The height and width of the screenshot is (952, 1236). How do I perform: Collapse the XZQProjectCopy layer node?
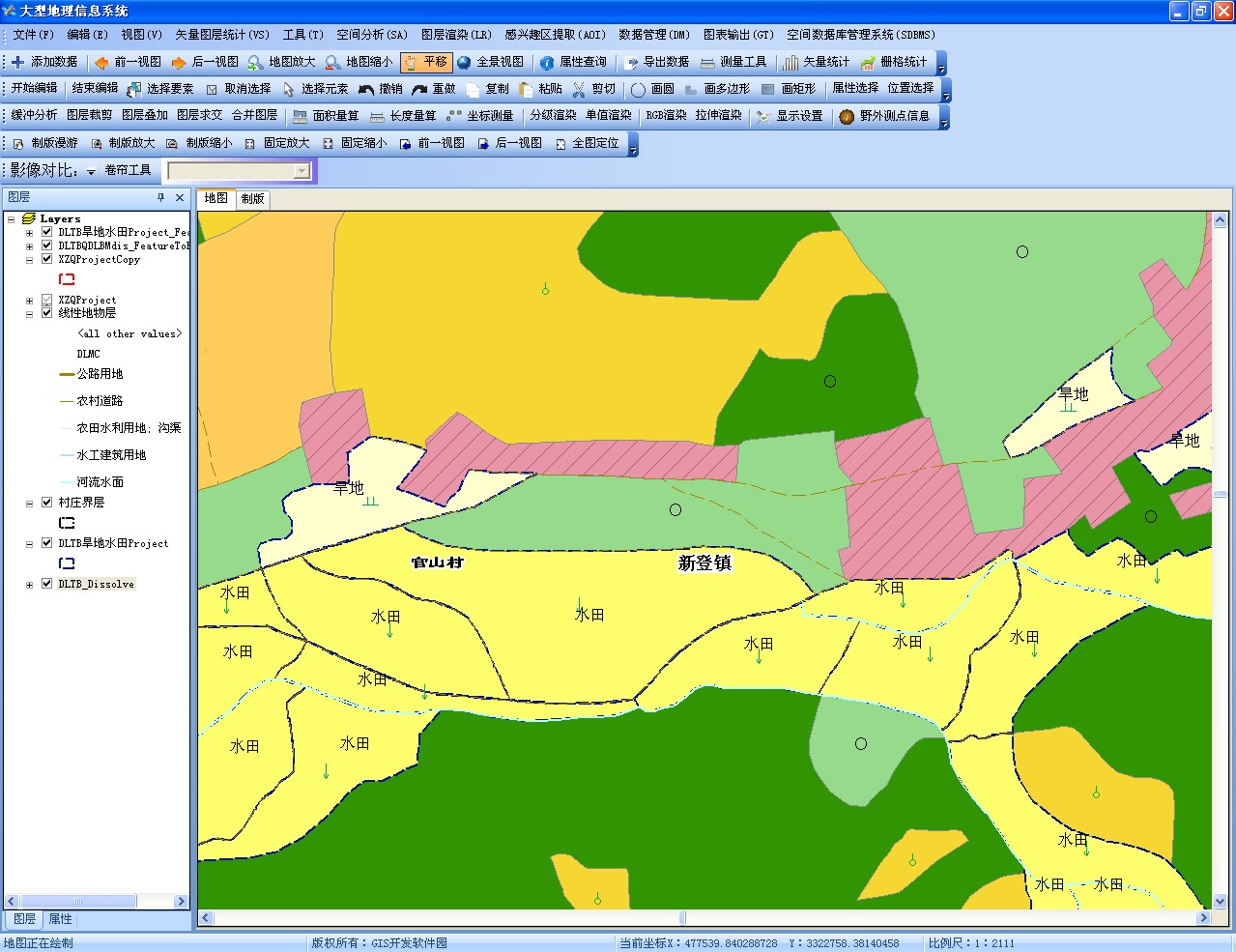click(29, 259)
